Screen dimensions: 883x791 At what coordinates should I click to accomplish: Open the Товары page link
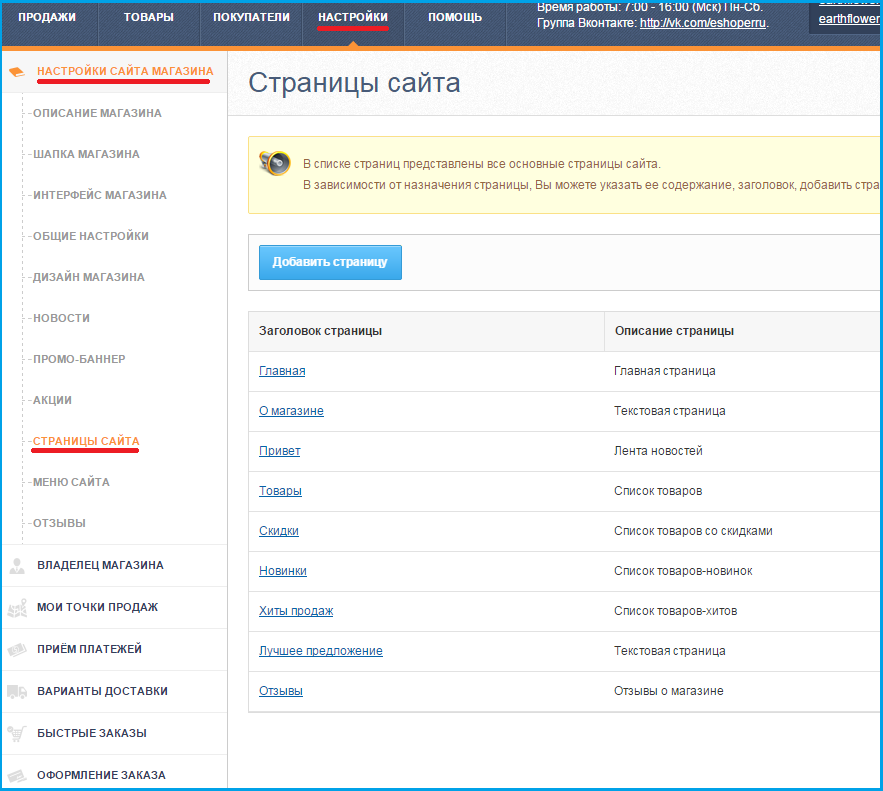click(280, 491)
